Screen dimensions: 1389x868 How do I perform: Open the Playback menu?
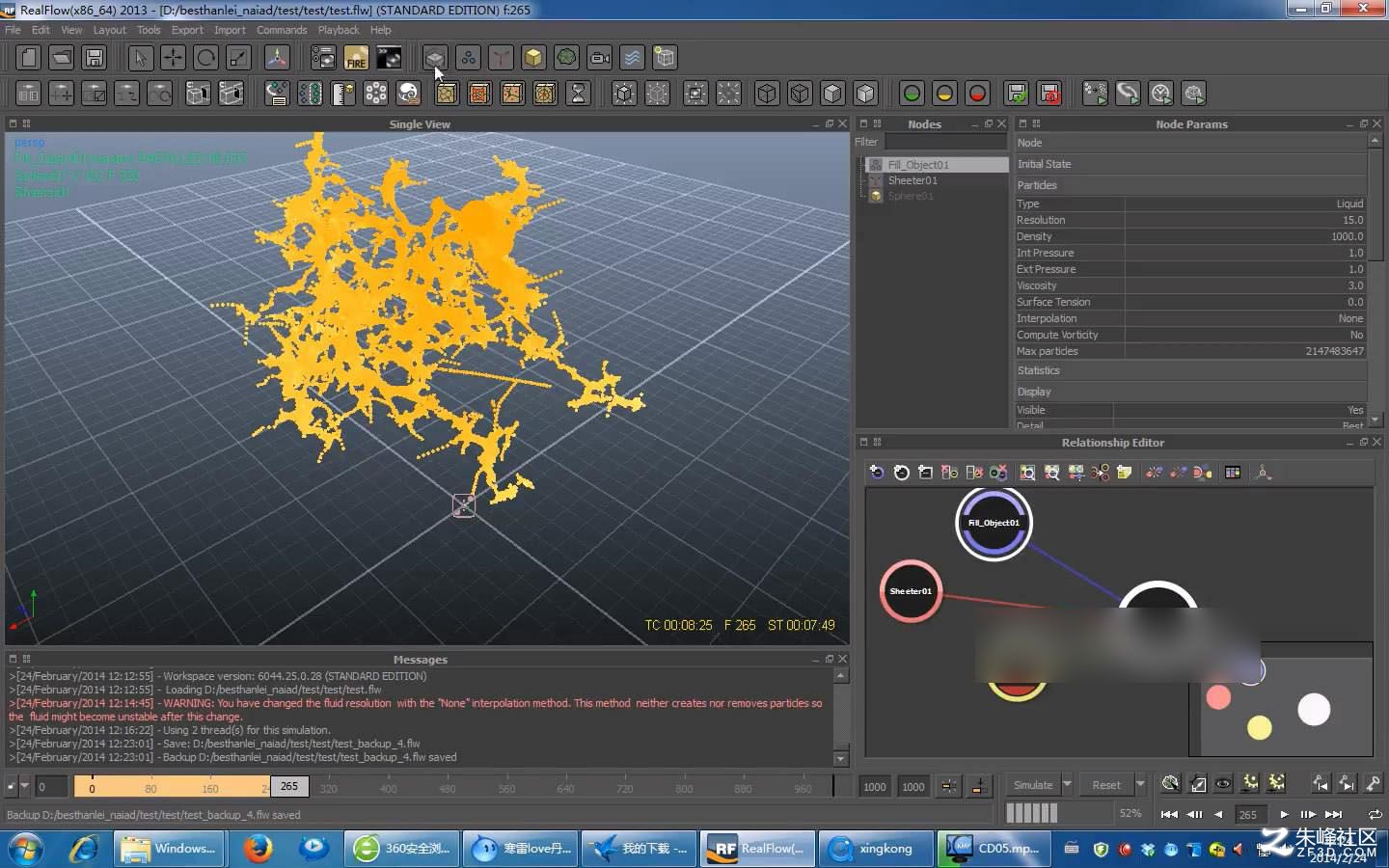339,30
